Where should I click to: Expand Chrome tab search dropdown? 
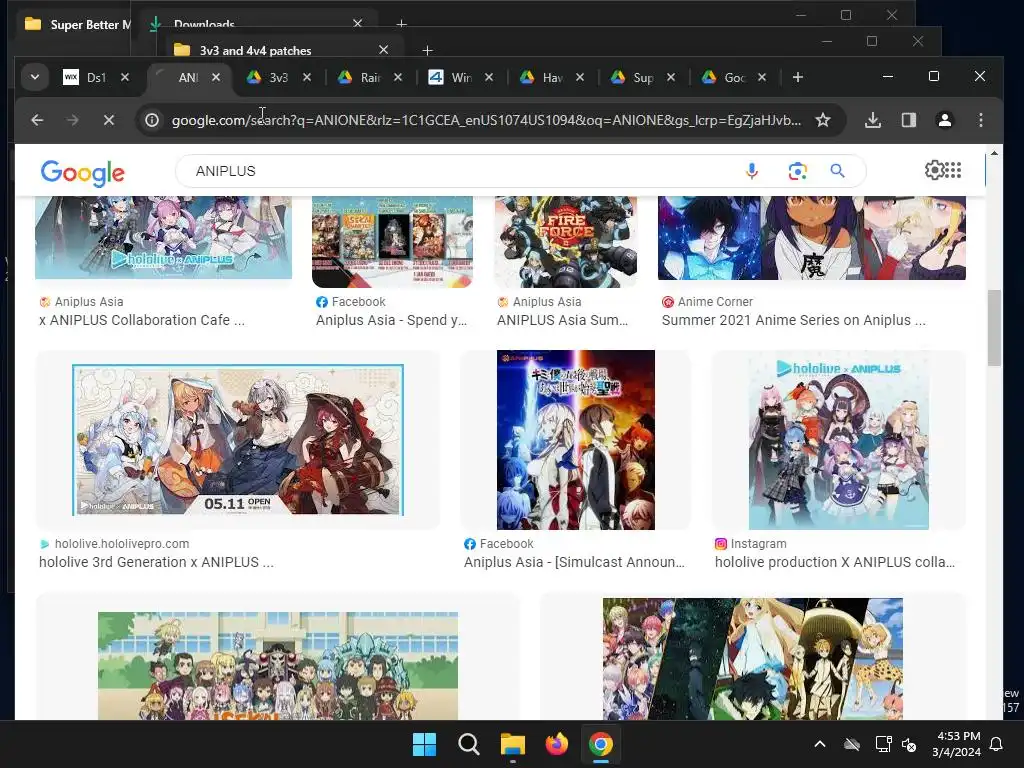click(35, 77)
